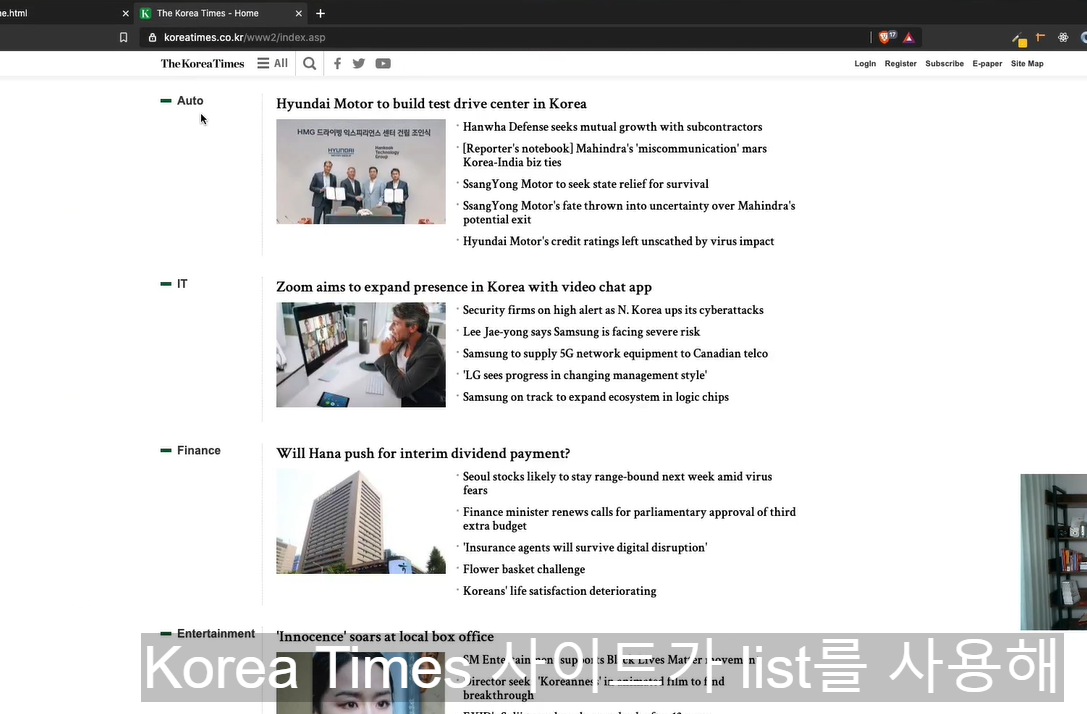
Task: Click the Brave shields icon
Action: (887, 37)
